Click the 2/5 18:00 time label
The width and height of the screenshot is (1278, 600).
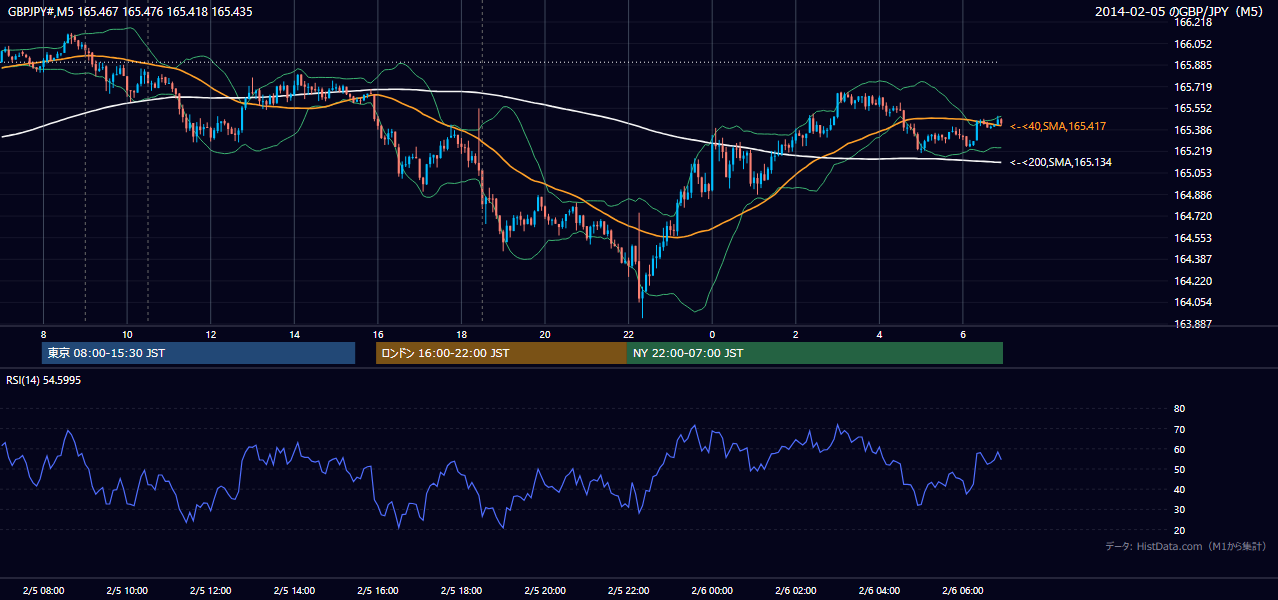pos(461,591)
